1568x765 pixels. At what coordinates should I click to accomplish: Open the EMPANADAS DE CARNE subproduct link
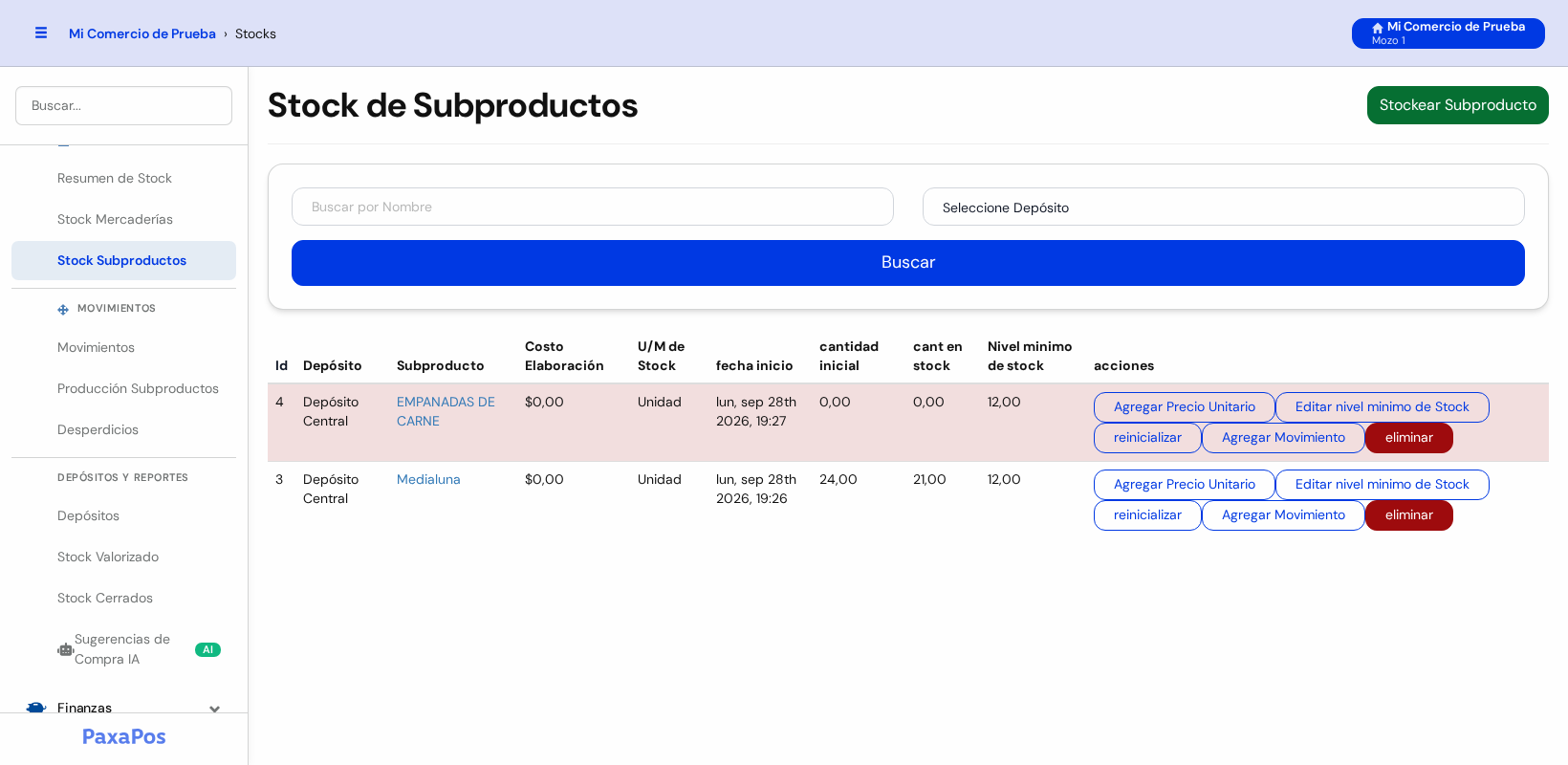coord(446,411)
